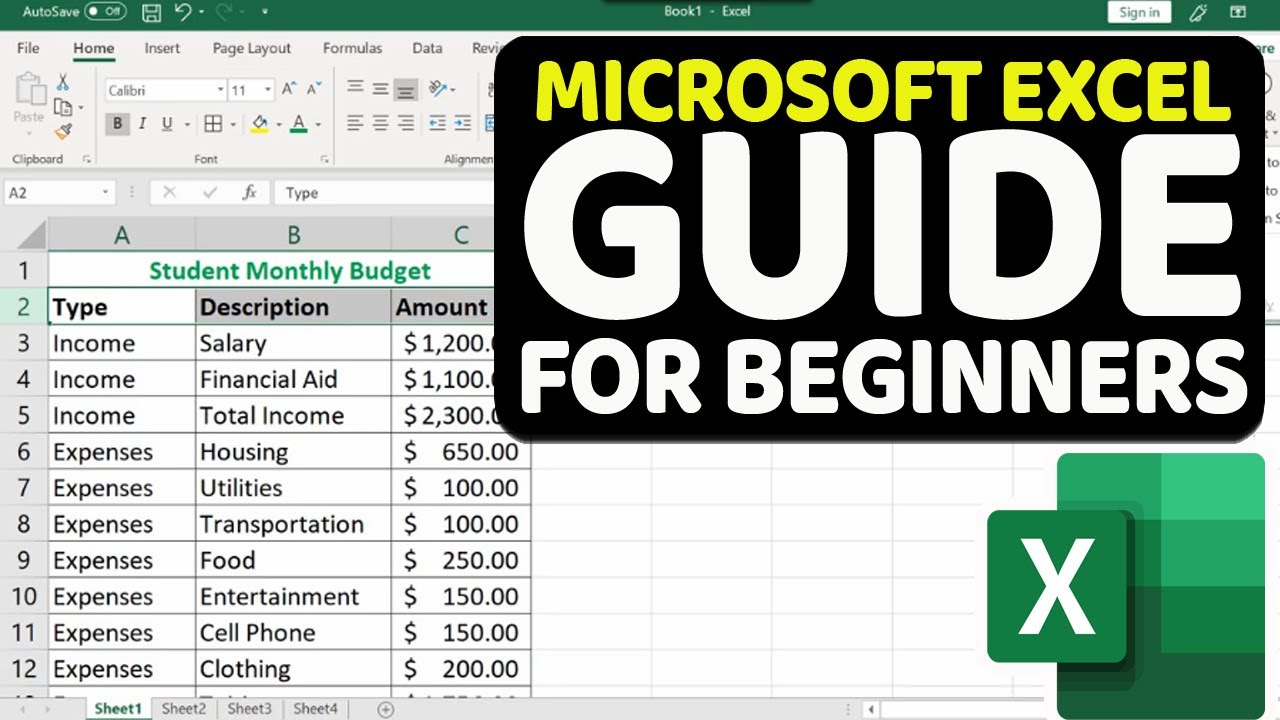Increase font size with the larger A
This screenshot has width=1280, height=720.
point(289,90)
